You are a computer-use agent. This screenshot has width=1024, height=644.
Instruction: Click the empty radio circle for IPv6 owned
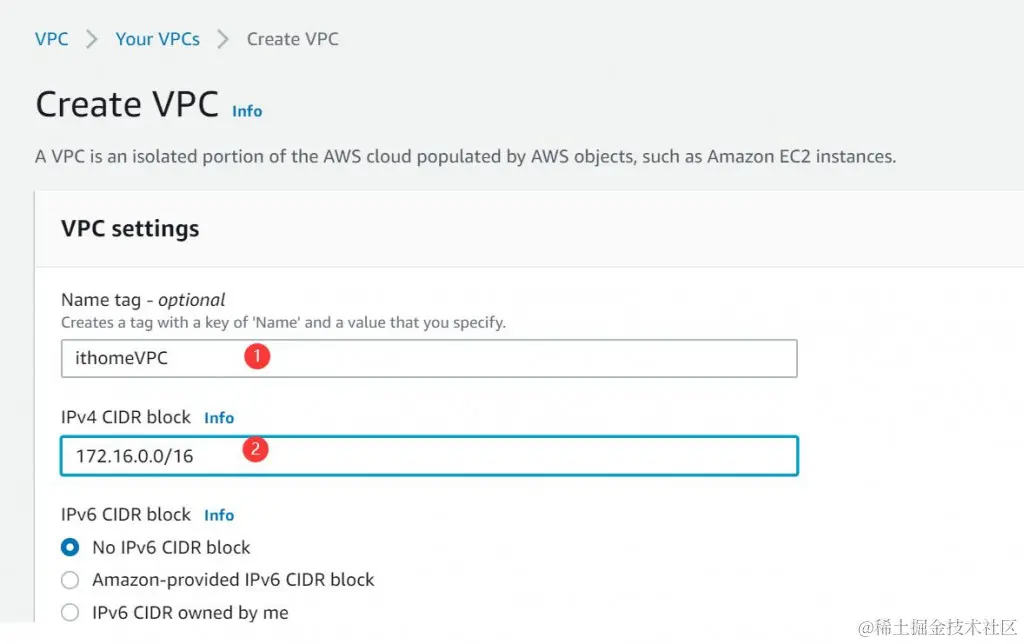coord(70,612)
